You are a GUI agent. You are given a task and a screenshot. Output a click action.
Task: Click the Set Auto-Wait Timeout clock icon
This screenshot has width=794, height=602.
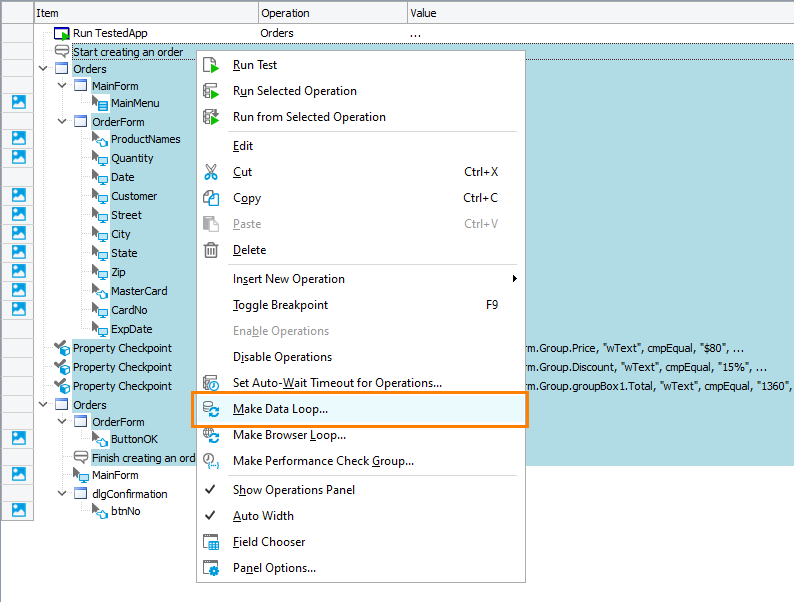tap(211, 383)
